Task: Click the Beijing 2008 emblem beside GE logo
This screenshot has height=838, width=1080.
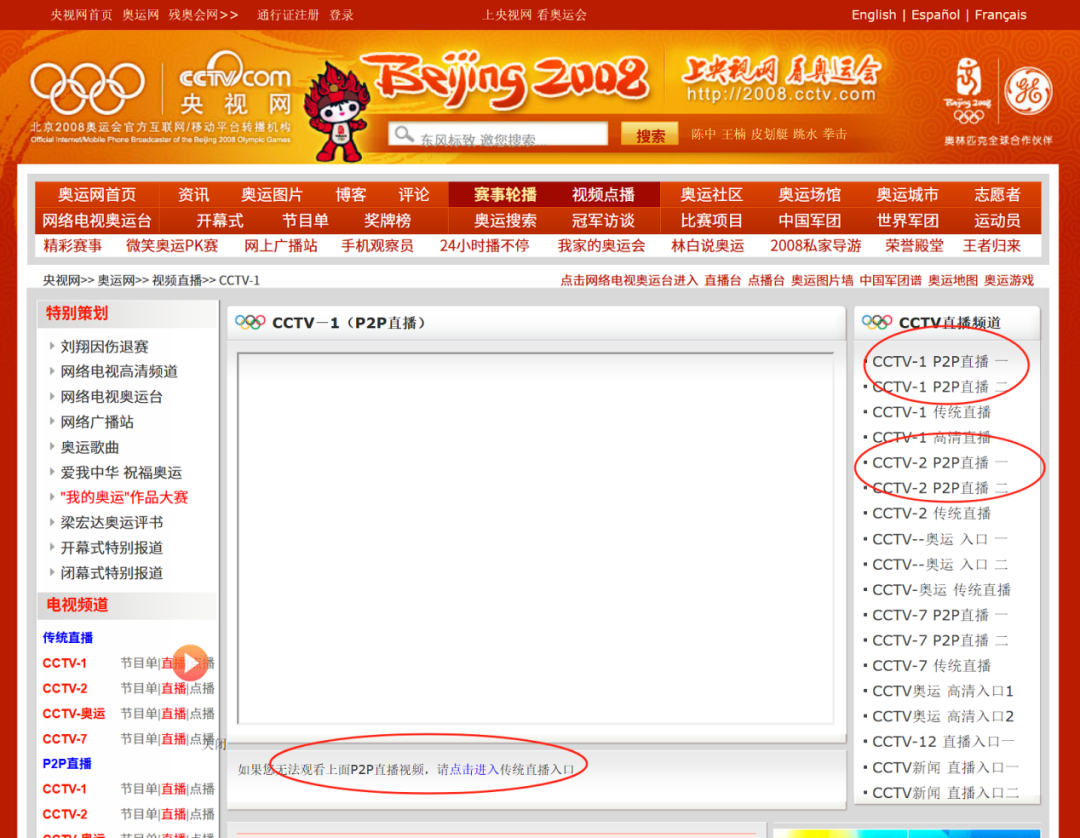Action: pyautogui.click(x=968, y=91)
